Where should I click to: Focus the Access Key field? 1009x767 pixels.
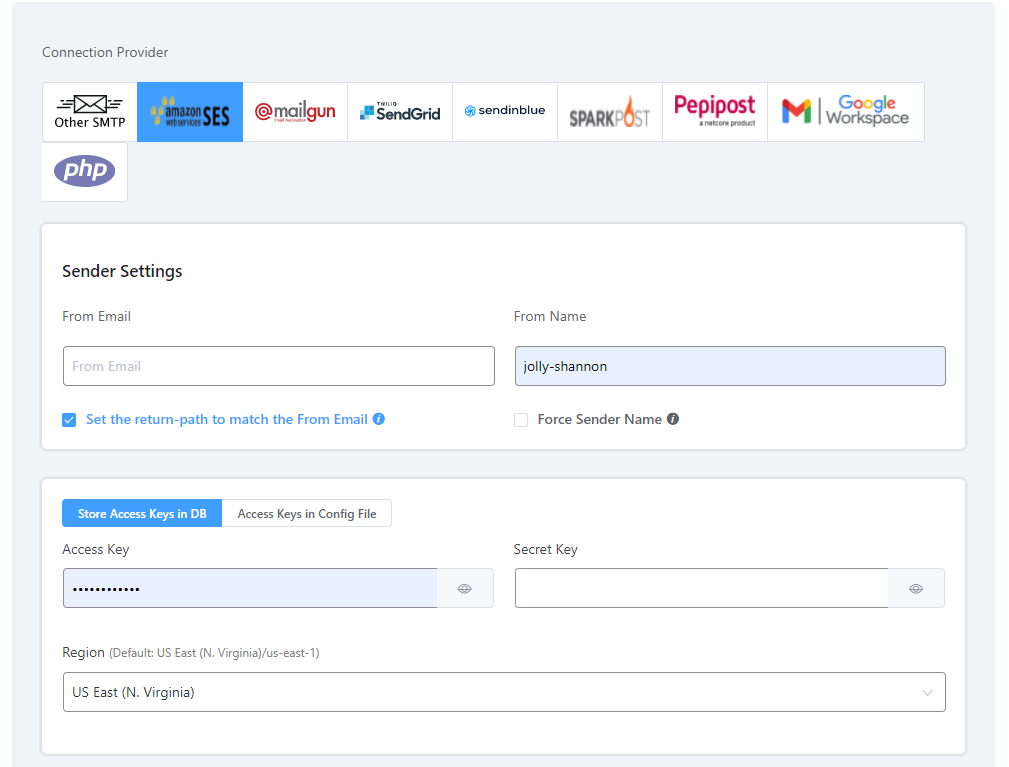click(250, 588)
